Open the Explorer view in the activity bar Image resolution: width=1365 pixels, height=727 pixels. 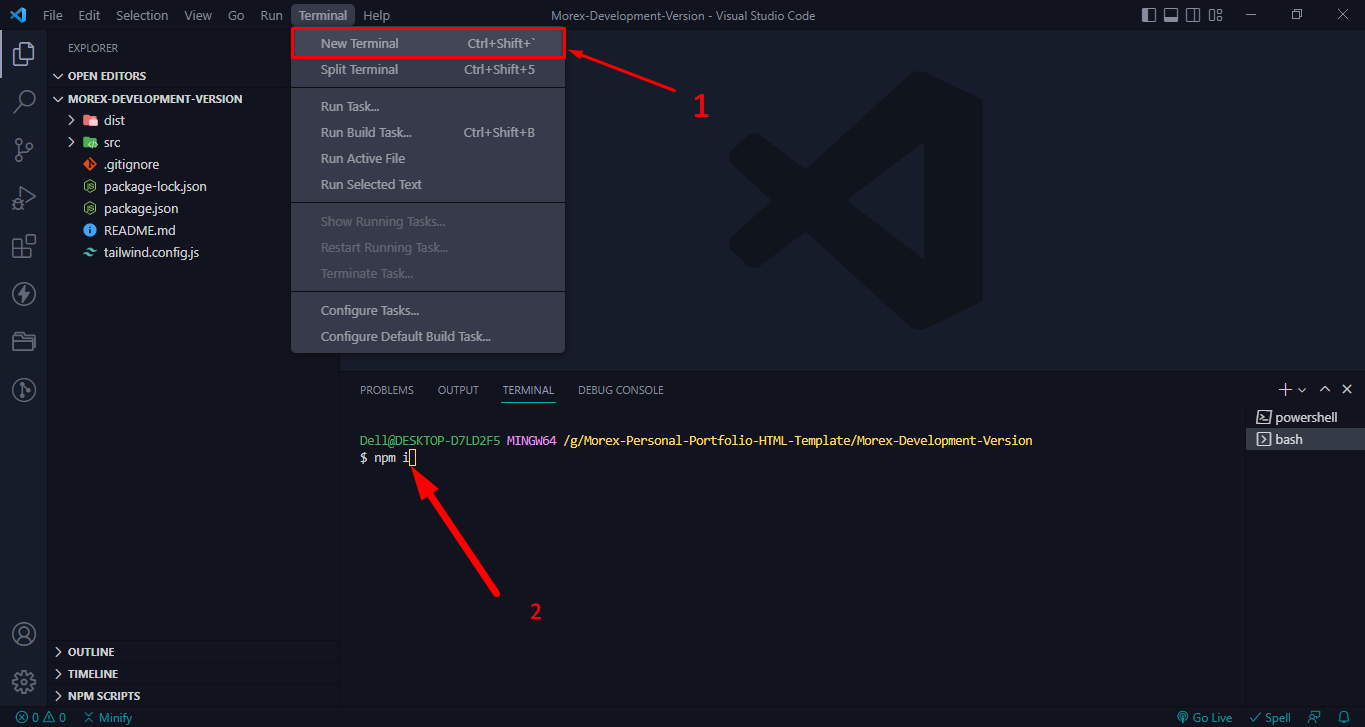point(24,54)
